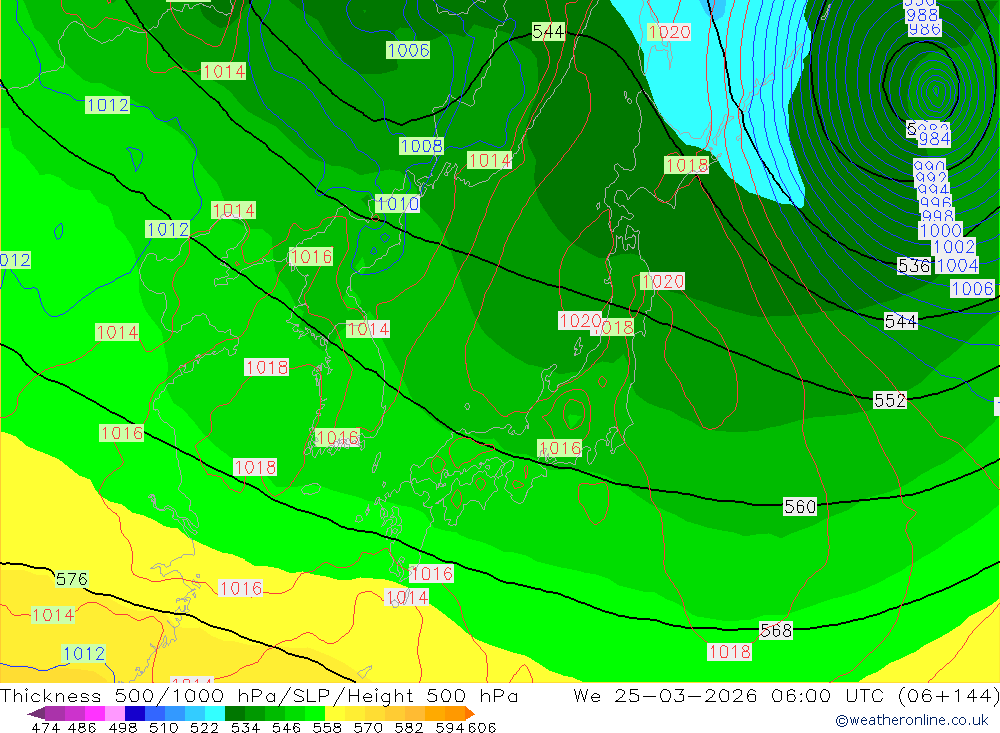Click the 594 legend value
1000x733 pixels.
click(450, 727)
